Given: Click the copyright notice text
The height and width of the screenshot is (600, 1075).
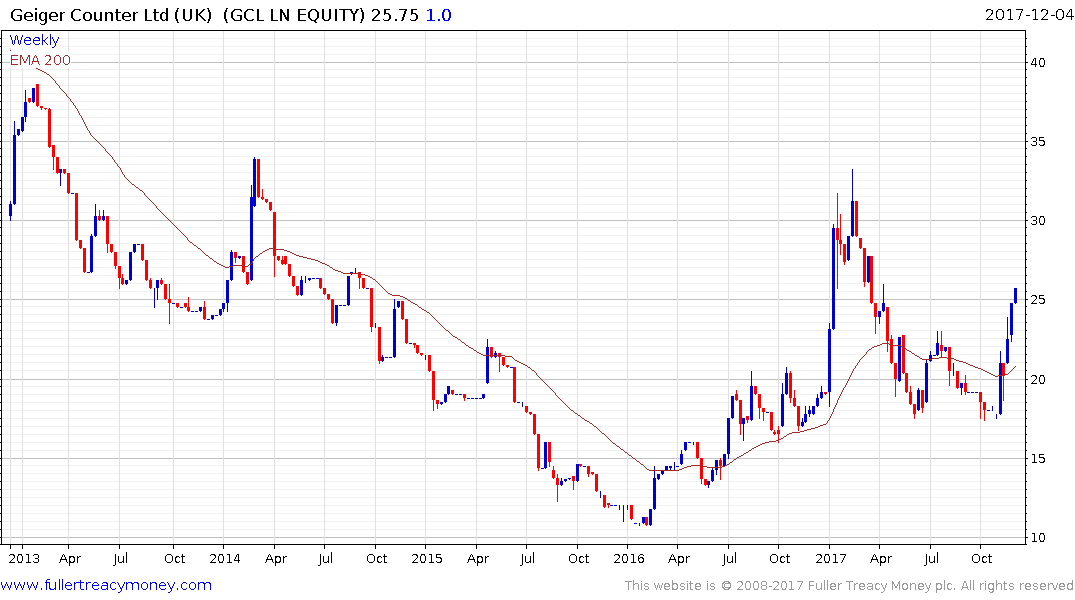Looking at the screenshot, I should [849, 586].
